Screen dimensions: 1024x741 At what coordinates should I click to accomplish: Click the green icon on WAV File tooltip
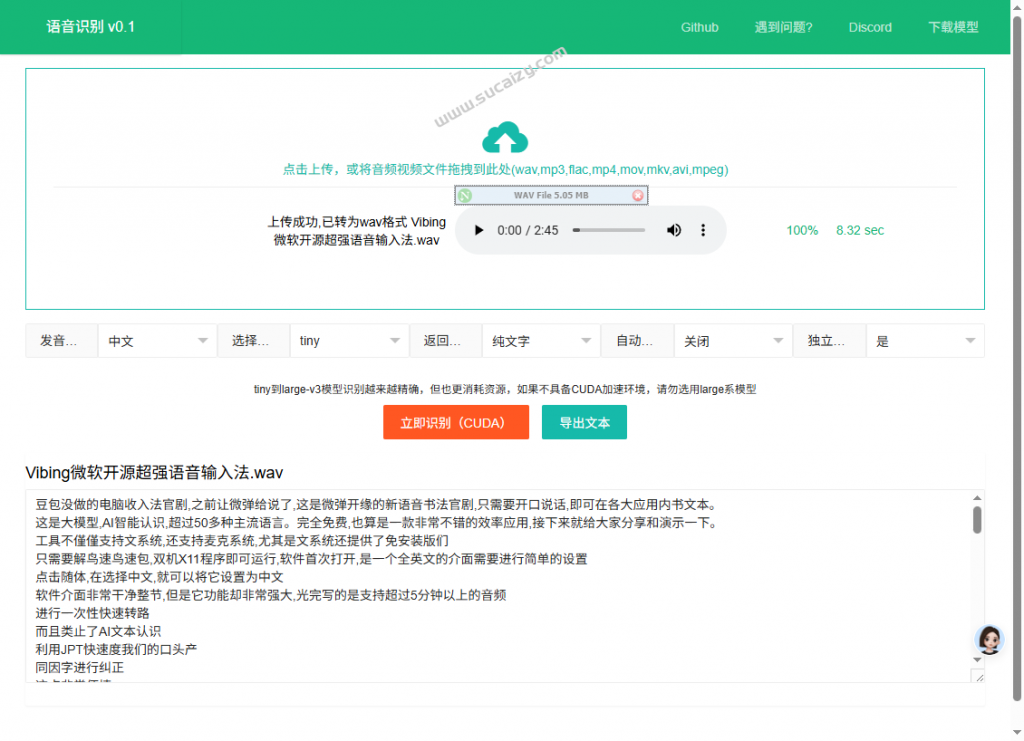(x=465, y=196)
